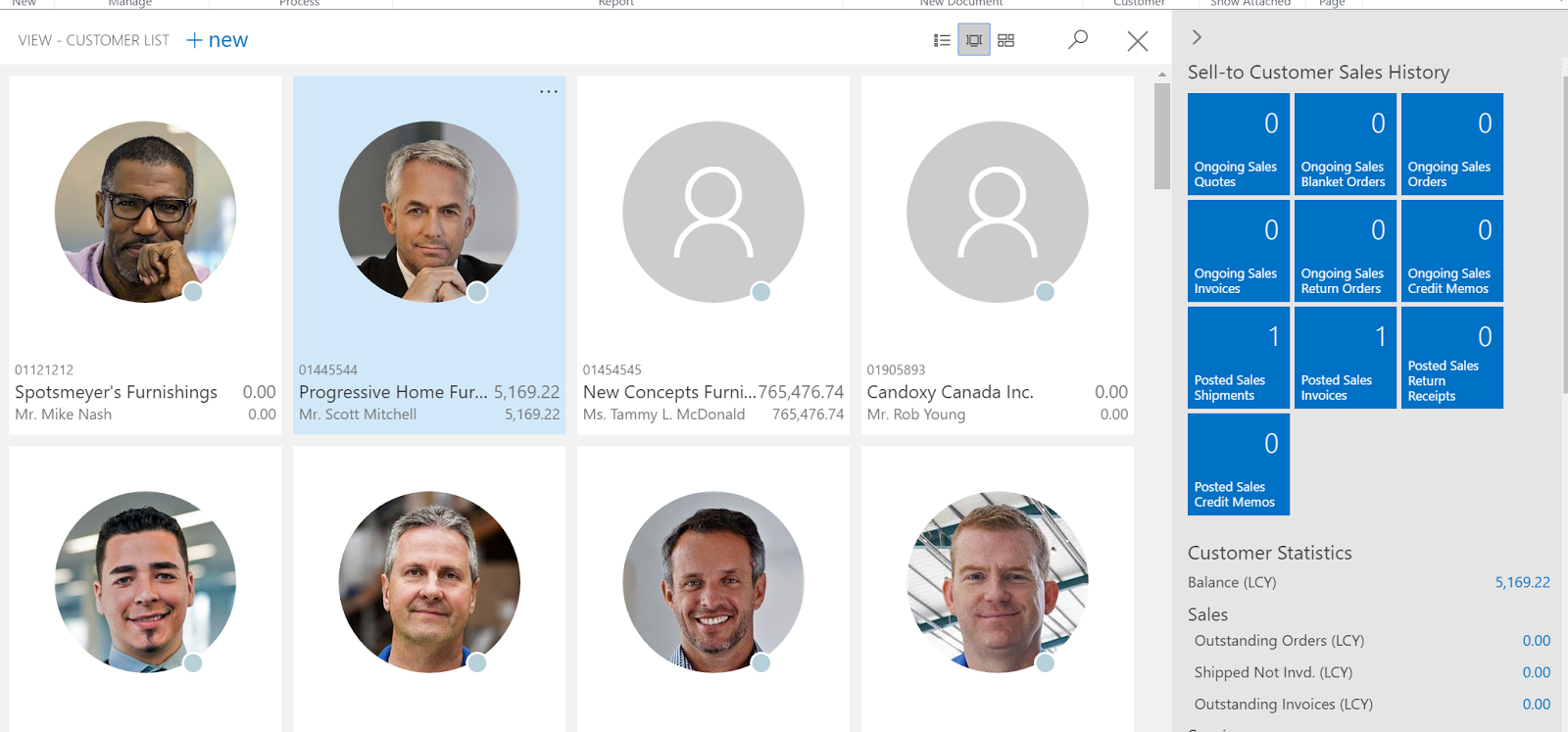Viewport: 1568px width, 732px height.
Task: Click status dot on Progressive Home photo
Action: [477, 292]
